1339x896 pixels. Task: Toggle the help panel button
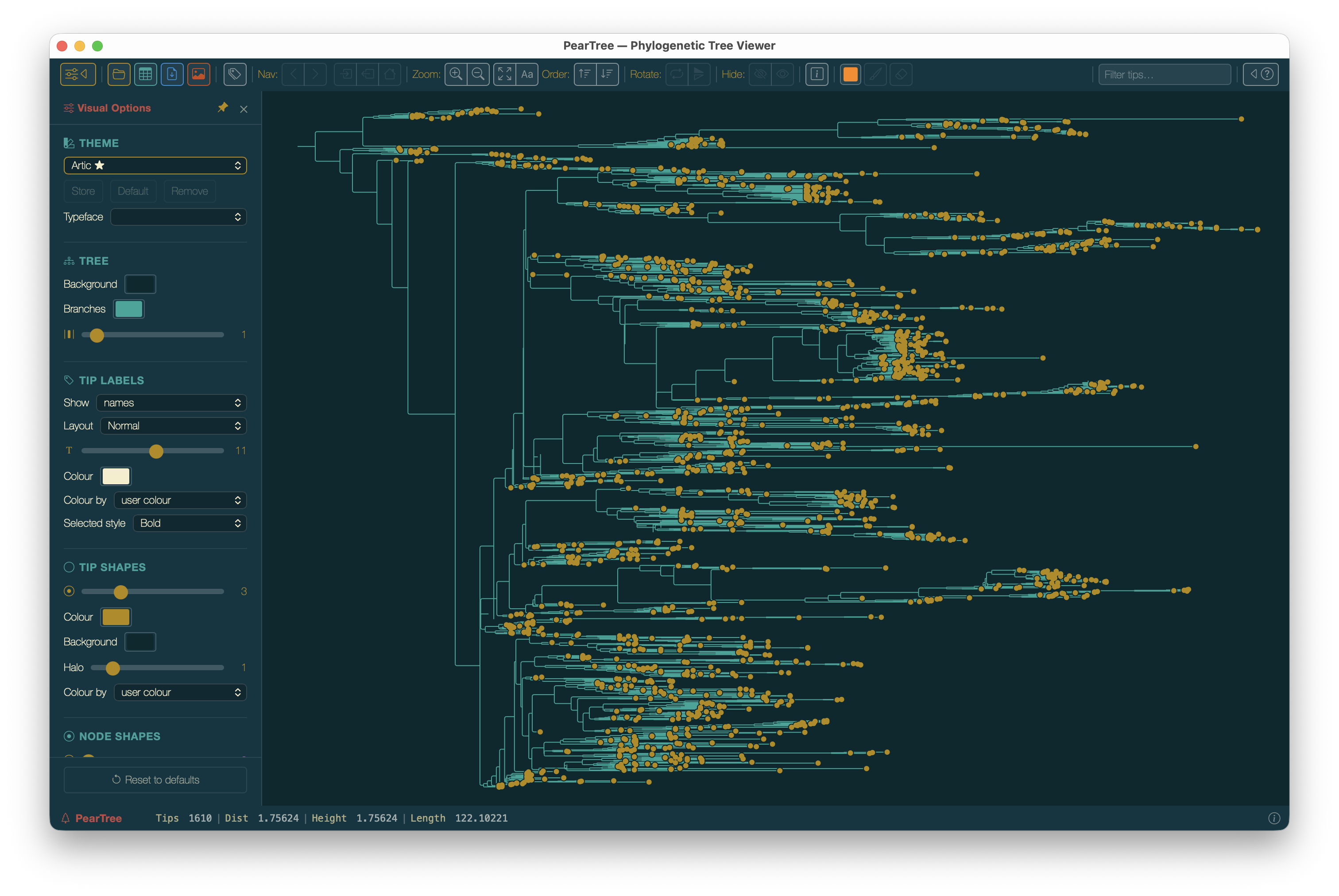click(1260, 74)
